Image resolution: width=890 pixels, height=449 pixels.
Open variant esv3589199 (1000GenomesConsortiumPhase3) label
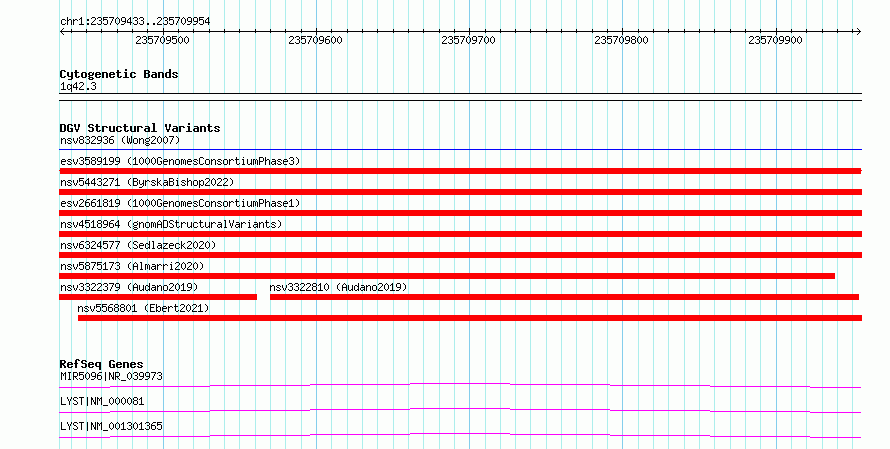tap(180, 161)
